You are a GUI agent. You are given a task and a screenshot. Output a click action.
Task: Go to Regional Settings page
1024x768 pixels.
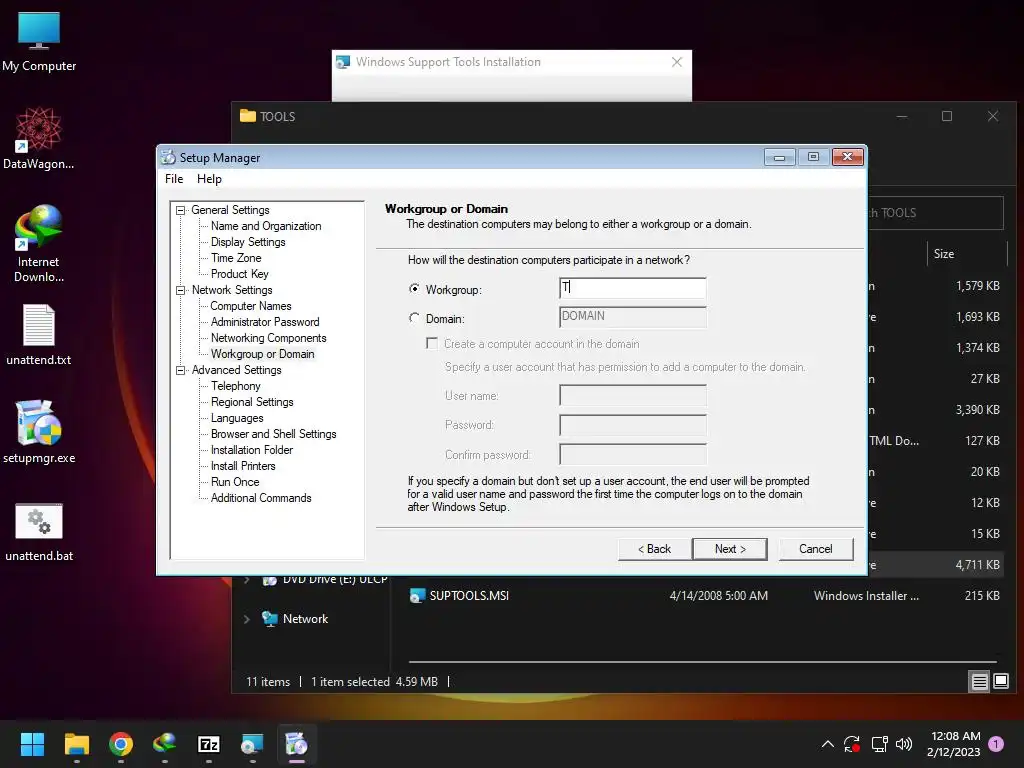coord(252,402)
